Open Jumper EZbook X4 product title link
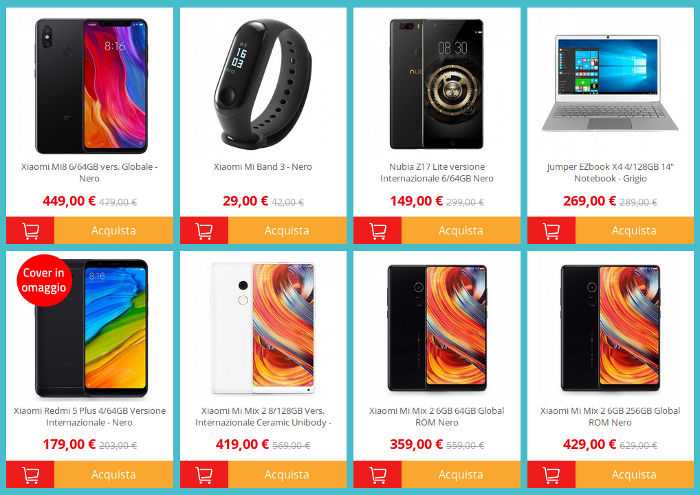The height and width of the screenshot is (495, 700). pos(610,172)
